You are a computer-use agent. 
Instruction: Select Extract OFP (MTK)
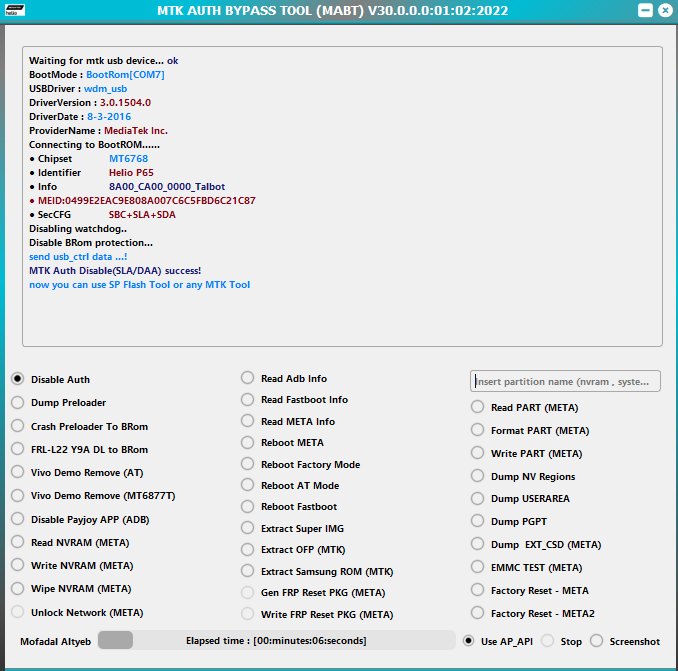247,549
